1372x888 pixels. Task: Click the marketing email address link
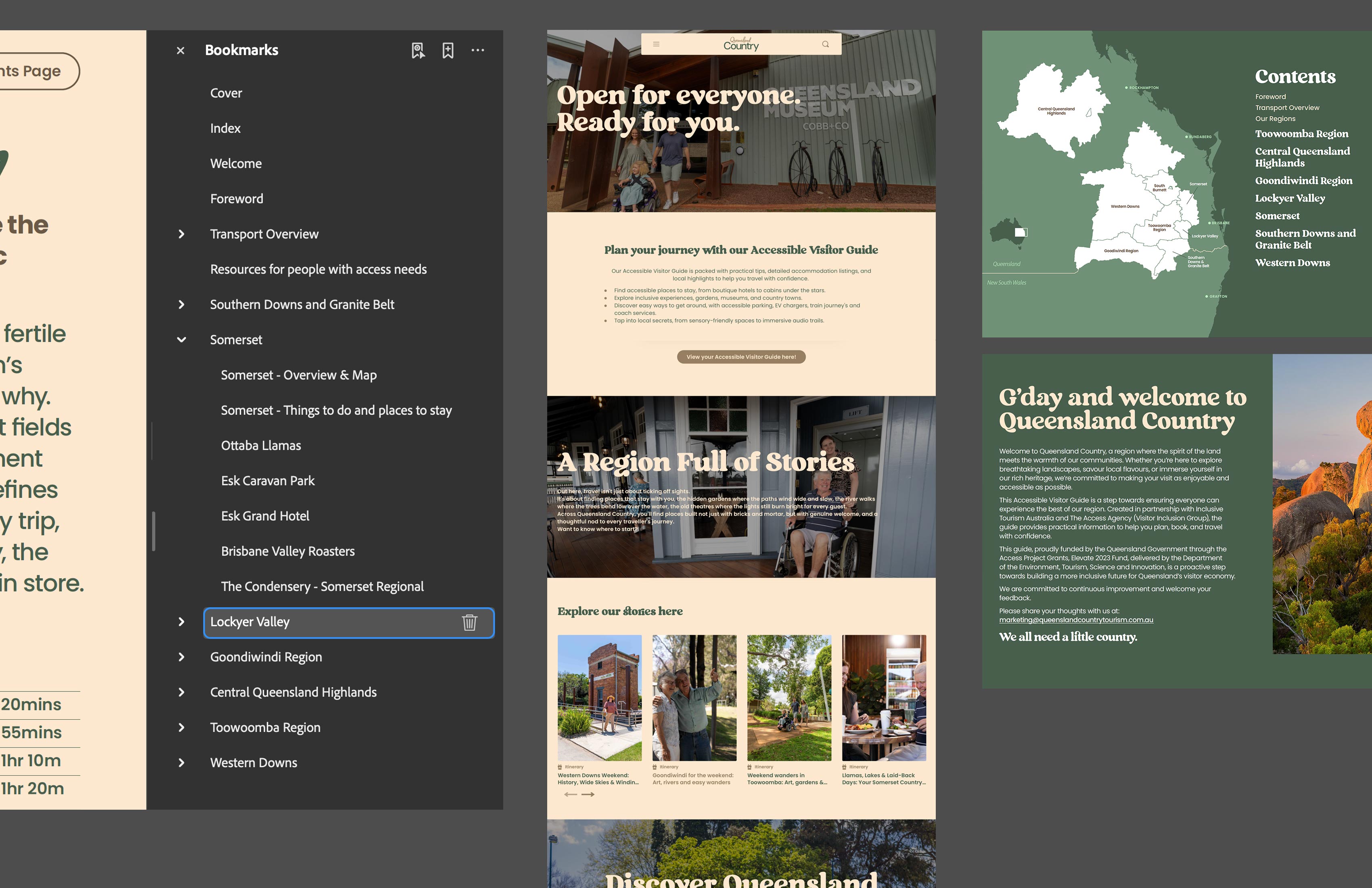[x=1076, y=620]
